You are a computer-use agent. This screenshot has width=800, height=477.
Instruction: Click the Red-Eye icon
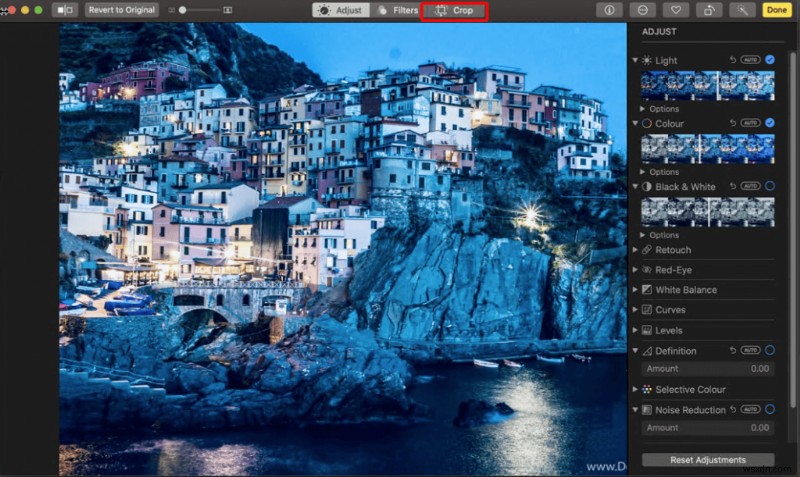646,270
